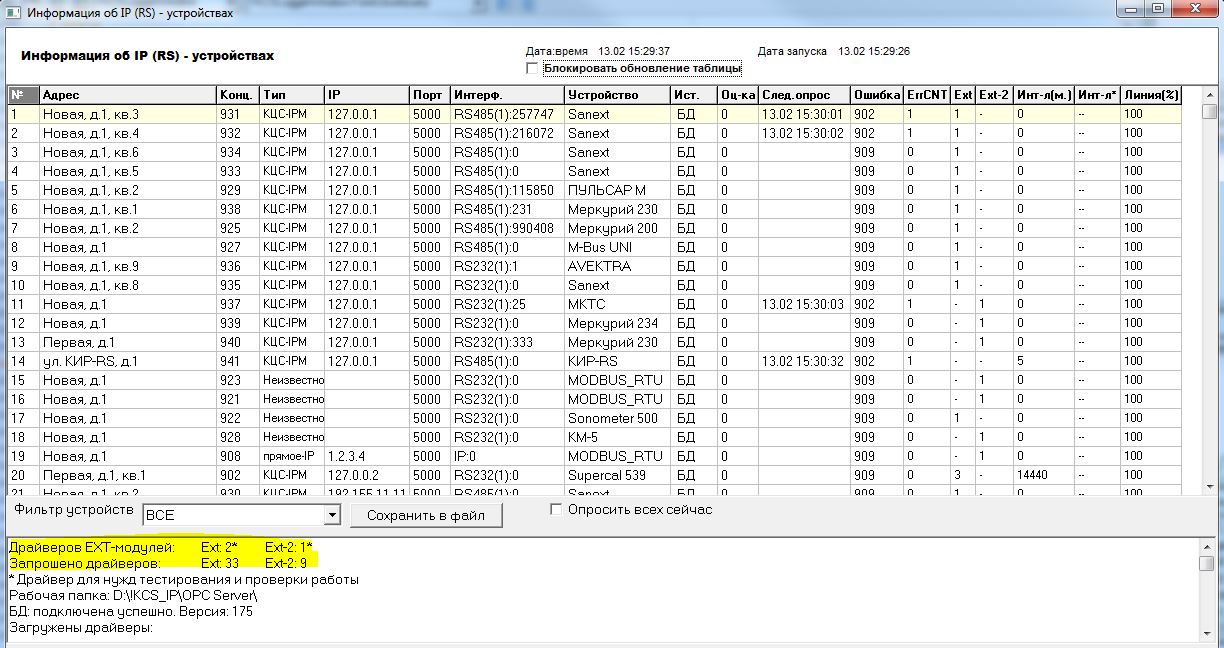Click the table scrollbar up arrow
1224x648 pixels.
[x=1208, y=112]
